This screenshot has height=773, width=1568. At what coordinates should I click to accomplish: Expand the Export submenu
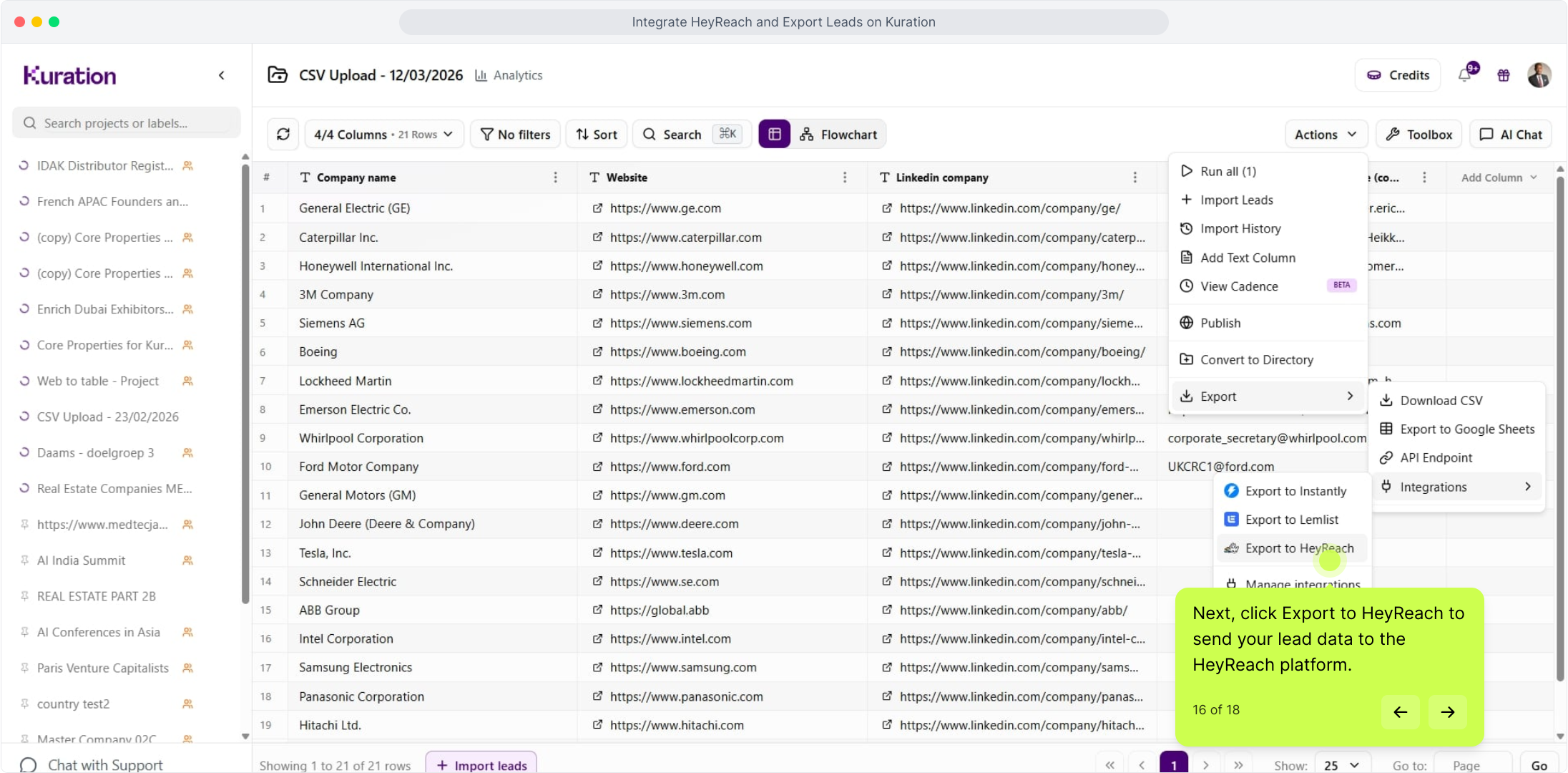click(1268, 396)
